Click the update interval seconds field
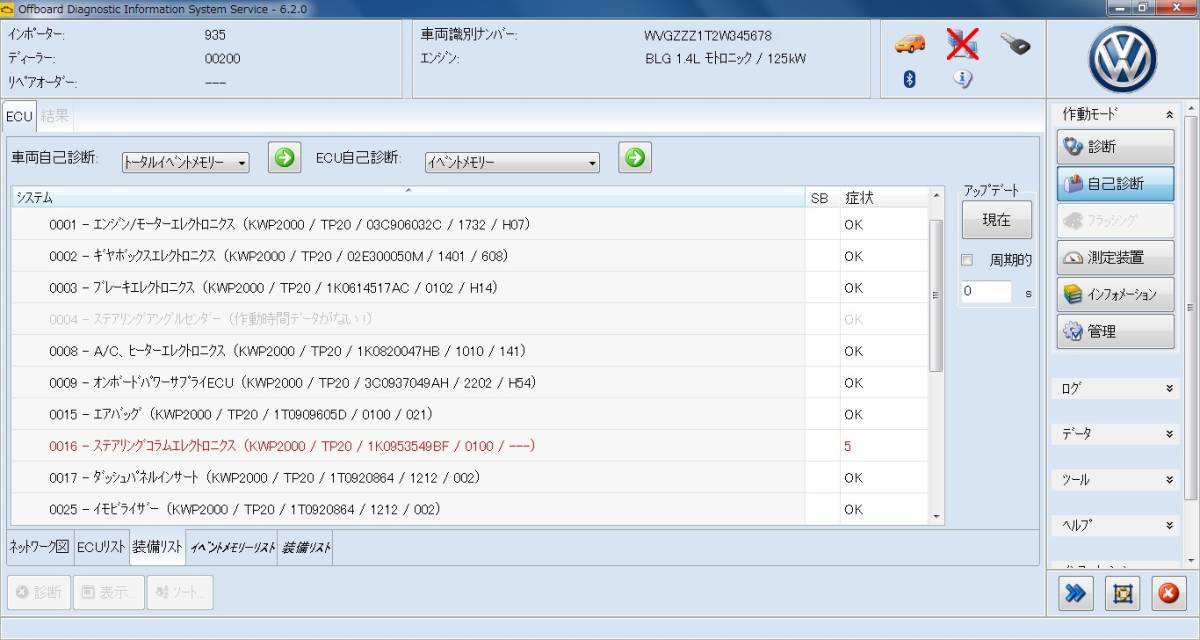Image resolution: width=1200 pixels, height=640 pixels. coord(986,292)
